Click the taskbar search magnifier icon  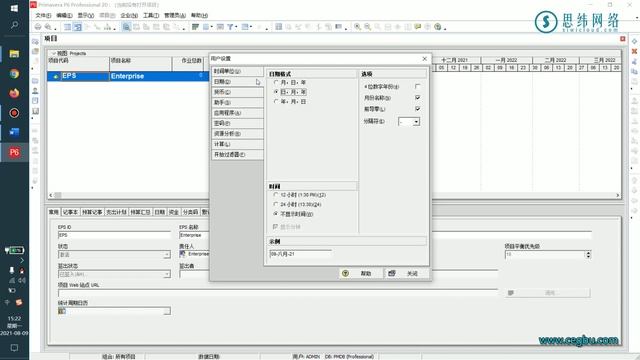pos(14,25)
